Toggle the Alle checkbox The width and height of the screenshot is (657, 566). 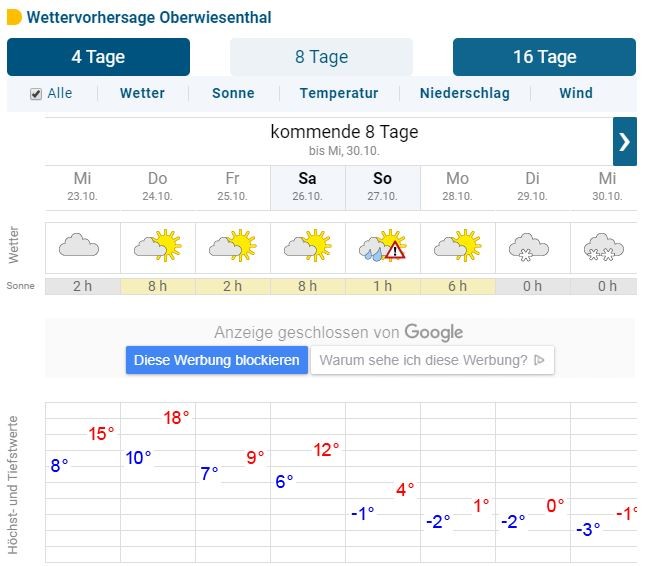tap(36, 94)
